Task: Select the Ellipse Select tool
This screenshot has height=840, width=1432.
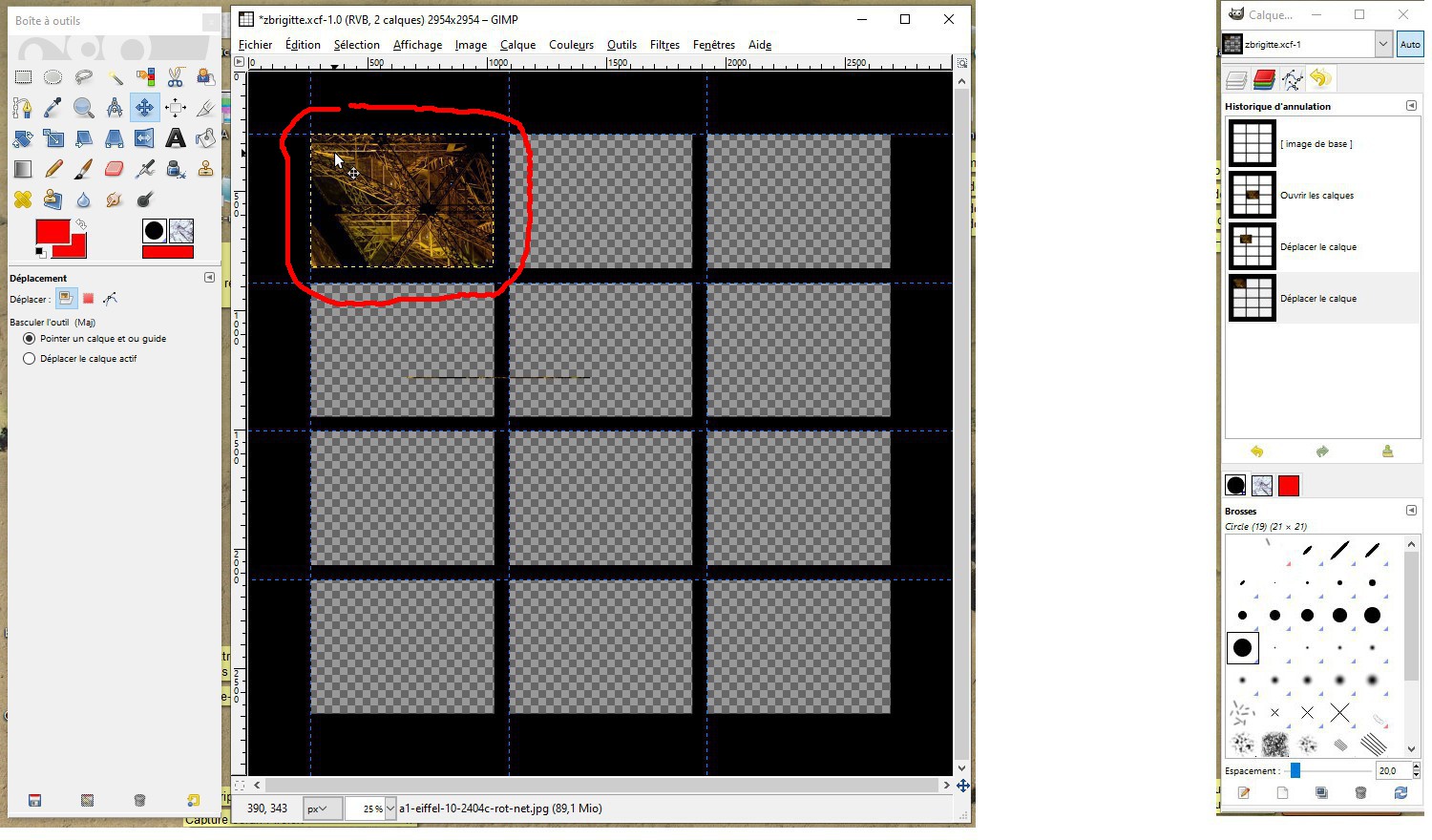Action: (x=53, y=77)
